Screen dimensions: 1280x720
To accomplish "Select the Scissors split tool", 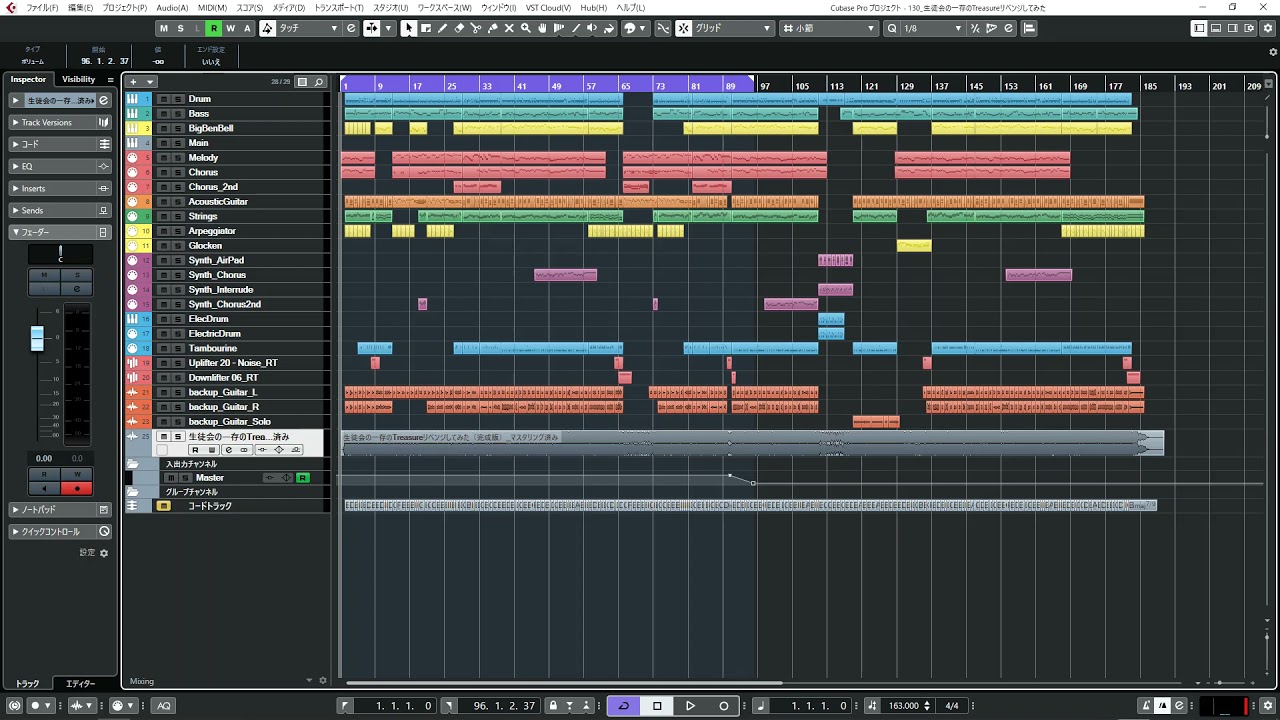I will coord(476,28).
